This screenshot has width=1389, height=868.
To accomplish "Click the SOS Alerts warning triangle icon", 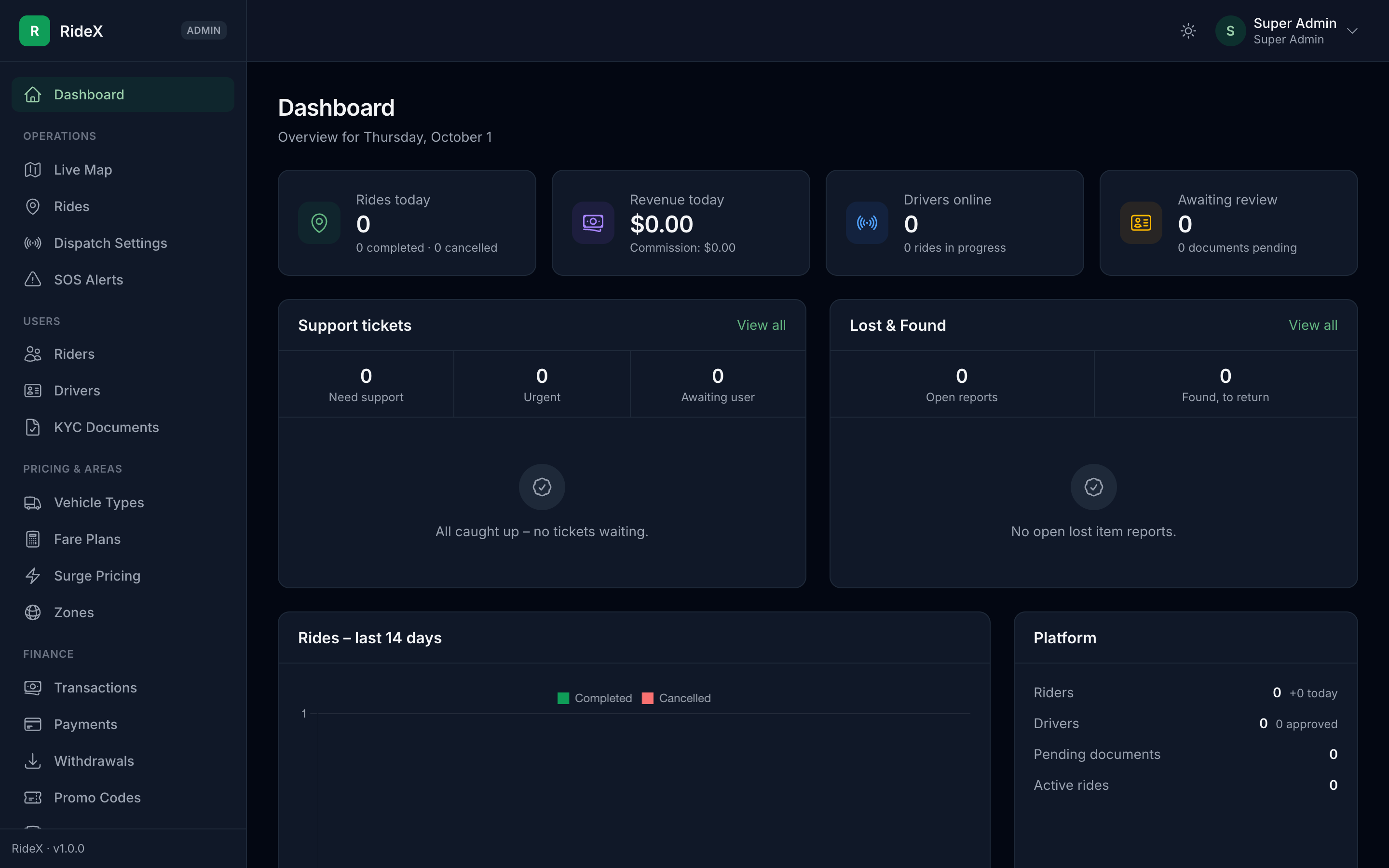I will click(x=33, y=280).
